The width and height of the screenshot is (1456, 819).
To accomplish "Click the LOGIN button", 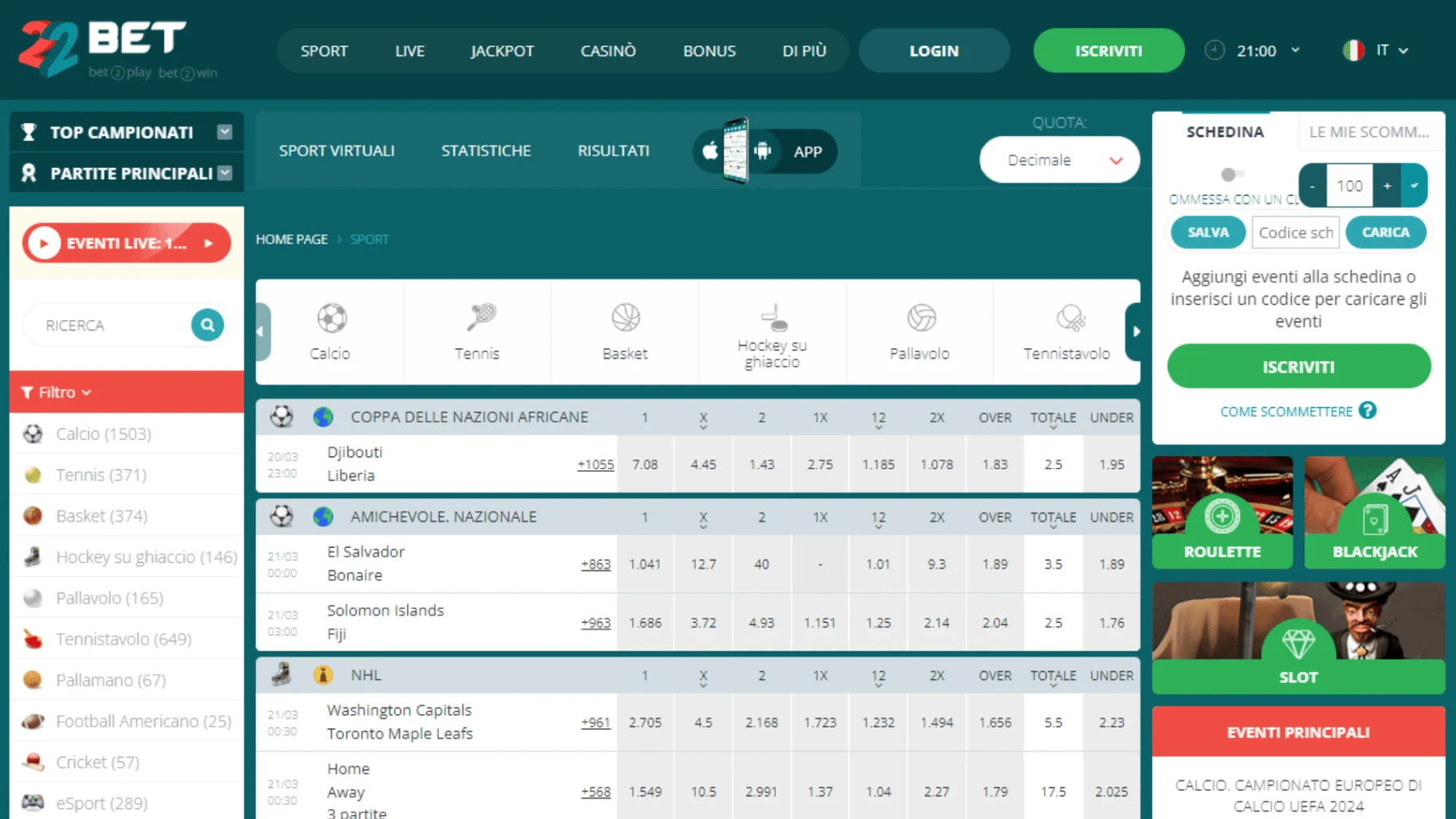I will coord(933,50).
